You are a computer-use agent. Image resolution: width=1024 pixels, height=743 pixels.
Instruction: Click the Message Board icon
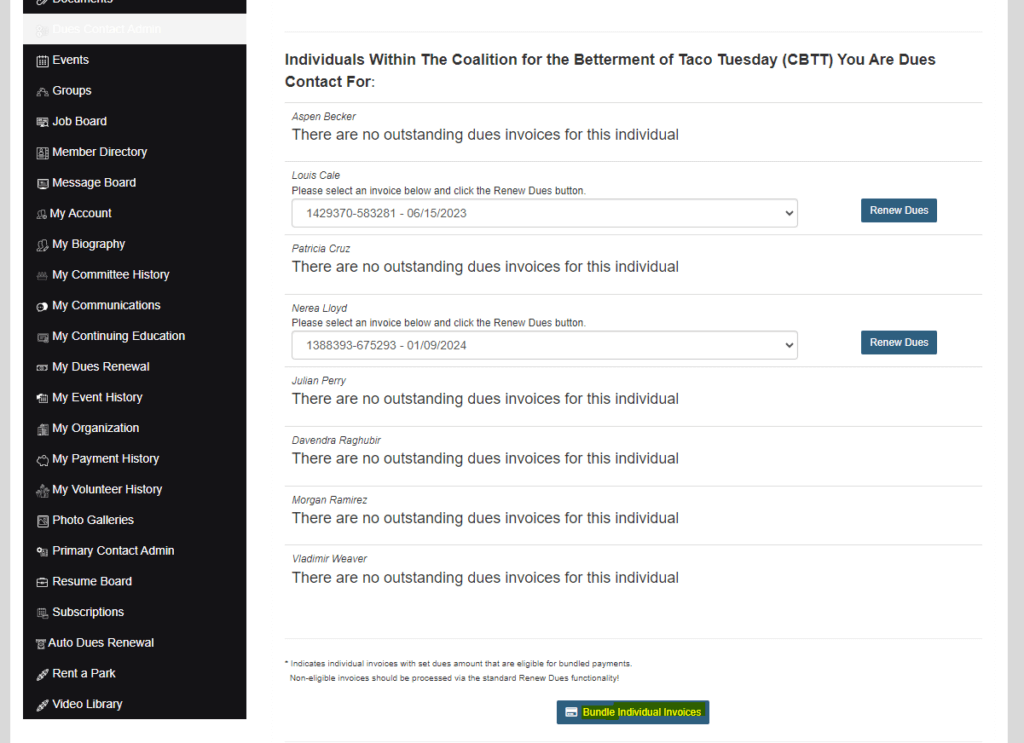point(42,184)
